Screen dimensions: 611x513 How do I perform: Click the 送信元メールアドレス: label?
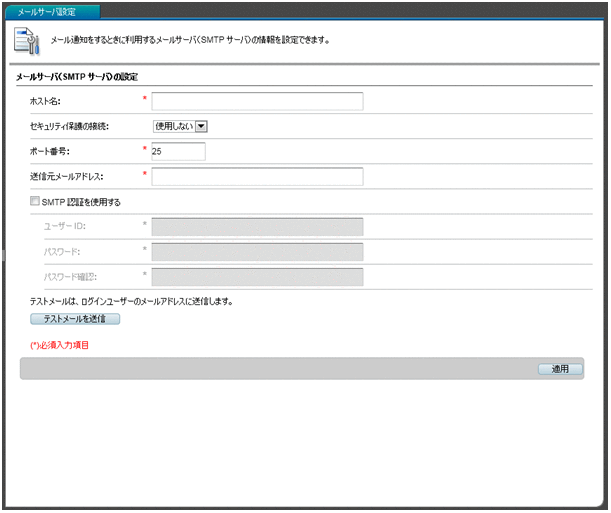click(67, 176)
